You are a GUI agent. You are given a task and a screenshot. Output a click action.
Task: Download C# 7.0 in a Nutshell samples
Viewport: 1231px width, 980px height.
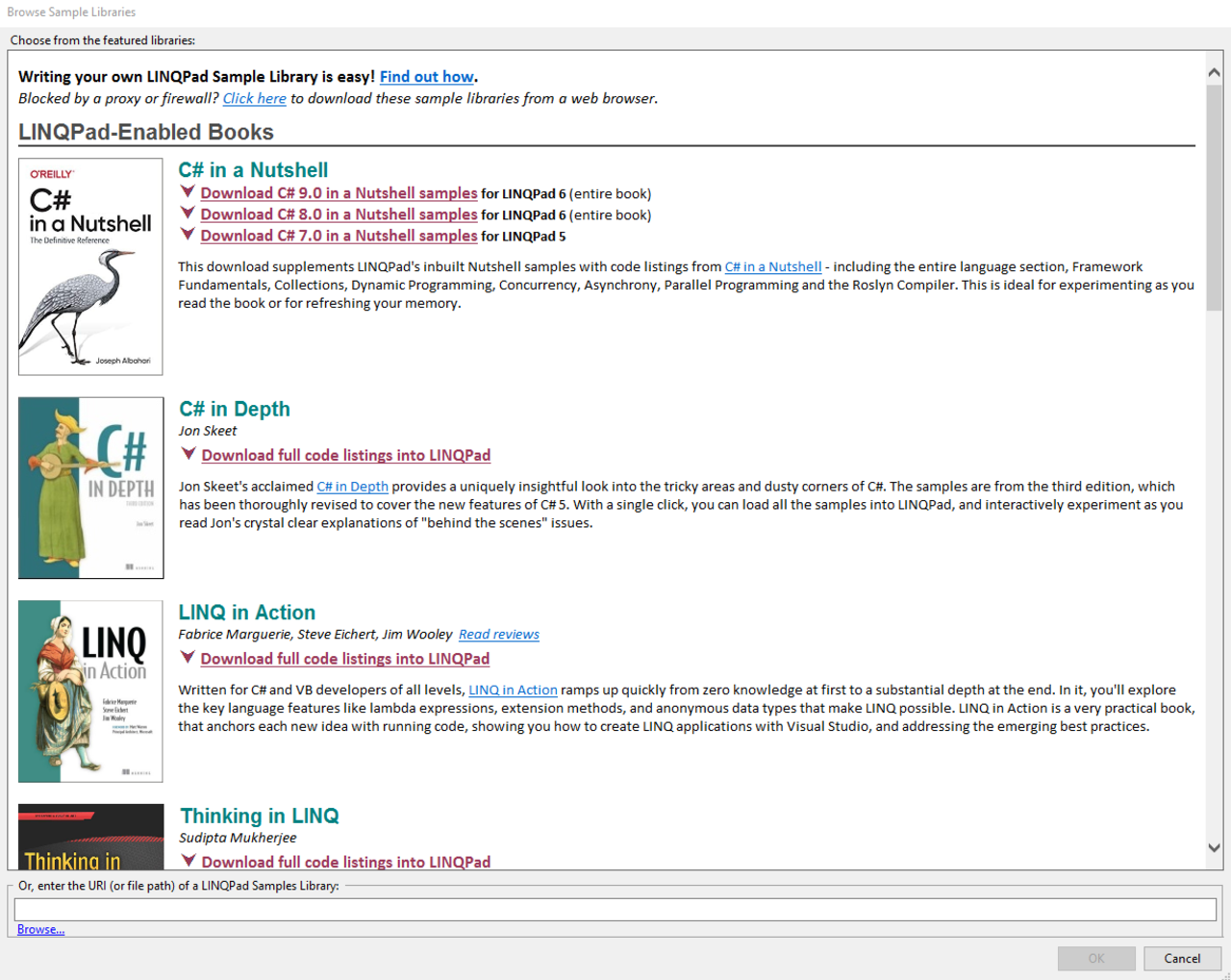[339, 236]
